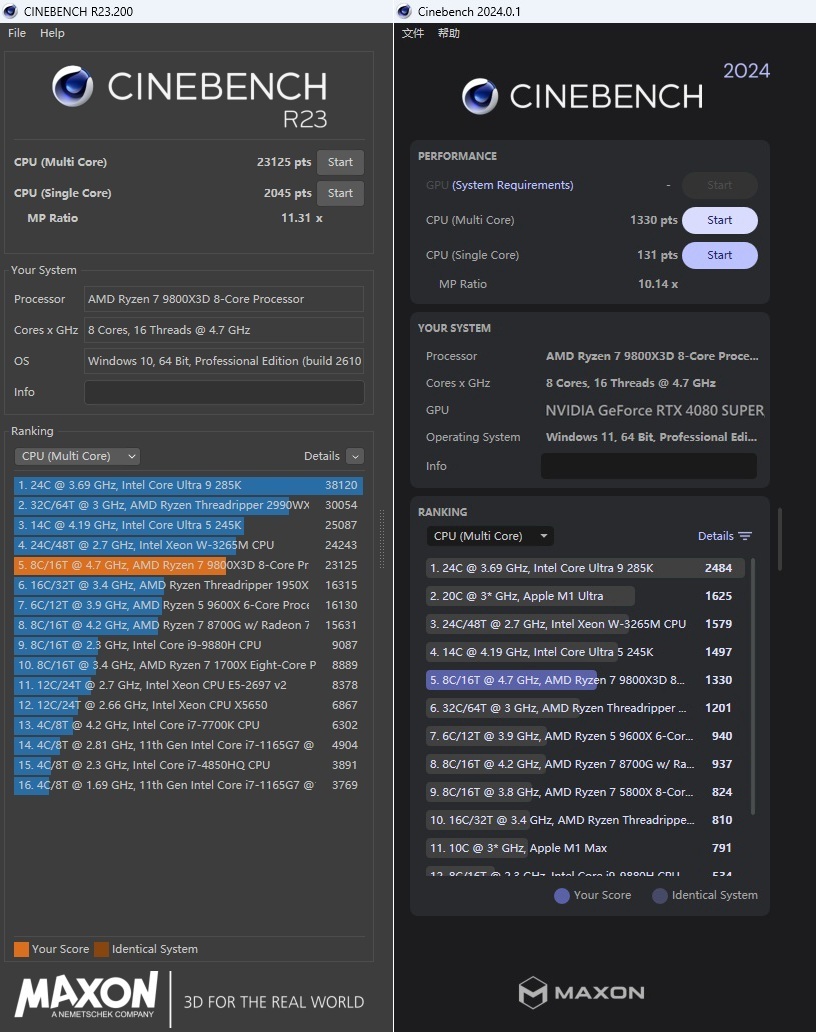Expand the R23 Details dropdown arrow
Viewport: 816px width, 1032px height.
pyautogui.click(x=355, y=456)
